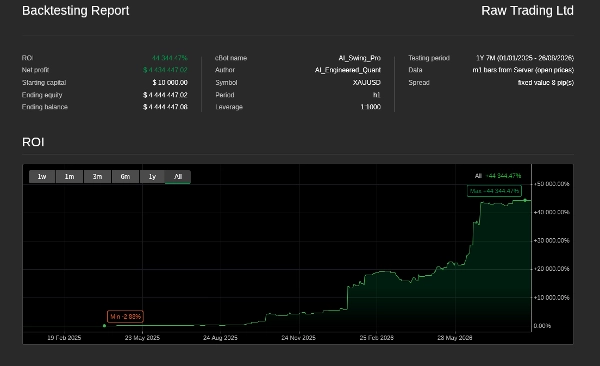The image size is (600, 366).
Task: Click the green minimum point on chart
Action: pos(104,326)
